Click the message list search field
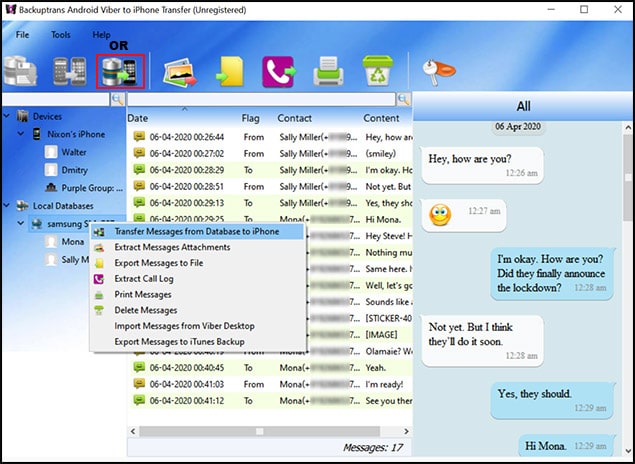The image size is (635, 464). tap(261, 100)
